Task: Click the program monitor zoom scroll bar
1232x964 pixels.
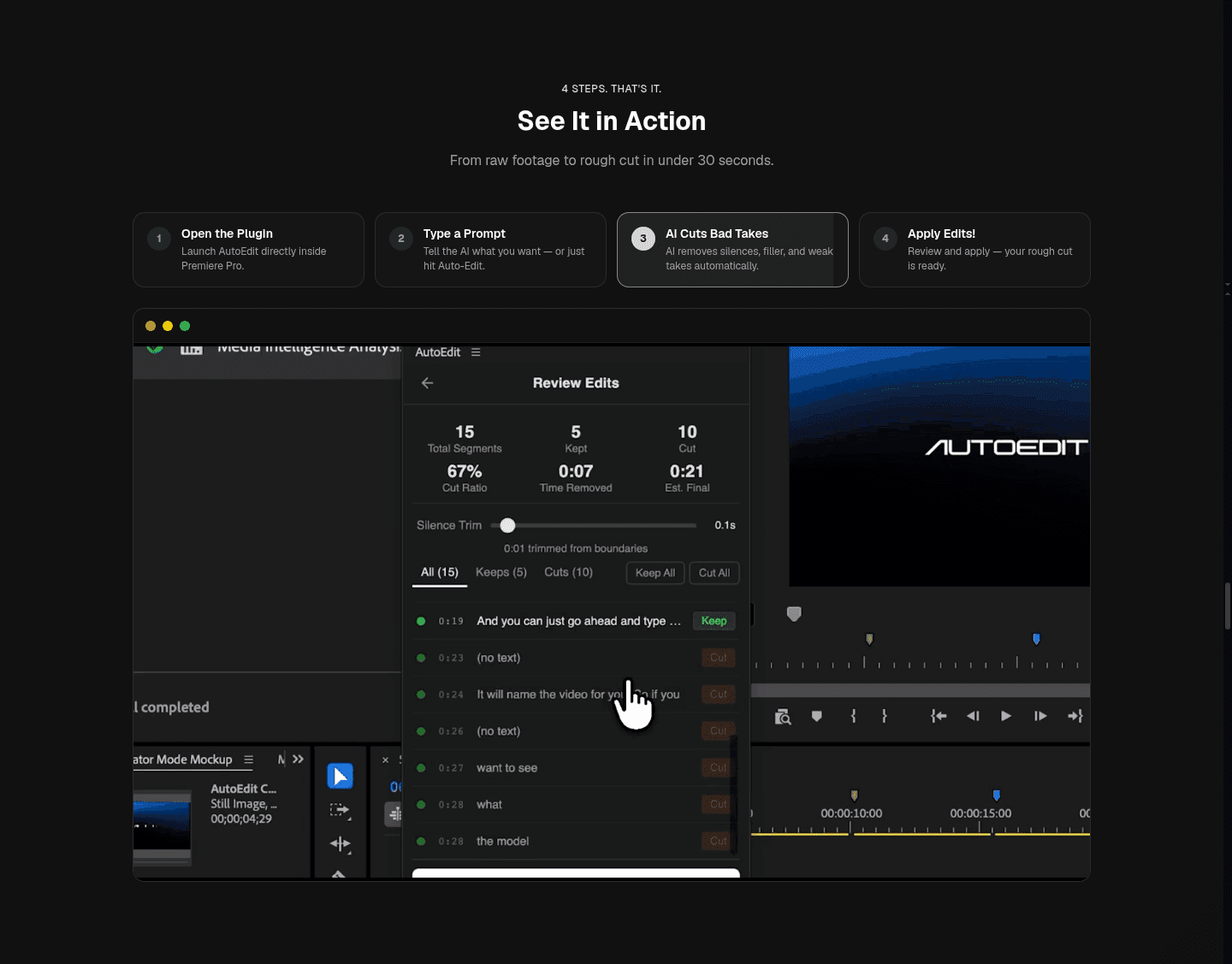Action: point(921,690)
